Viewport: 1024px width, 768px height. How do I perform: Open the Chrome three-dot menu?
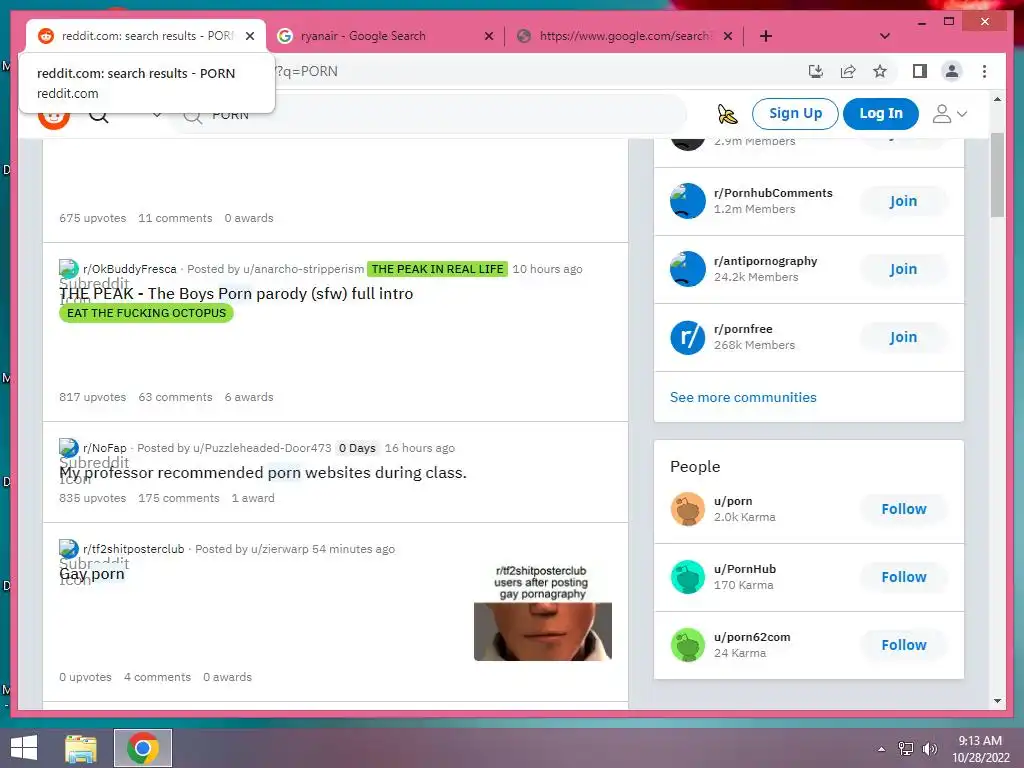[x=984, y=71]
